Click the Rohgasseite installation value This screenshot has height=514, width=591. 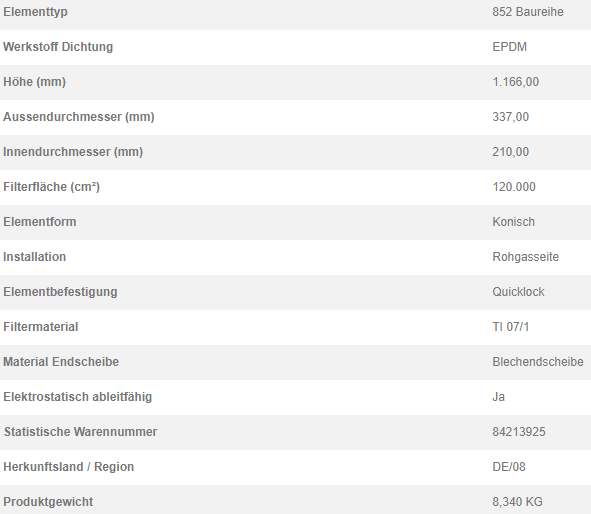tap(525, 257)
